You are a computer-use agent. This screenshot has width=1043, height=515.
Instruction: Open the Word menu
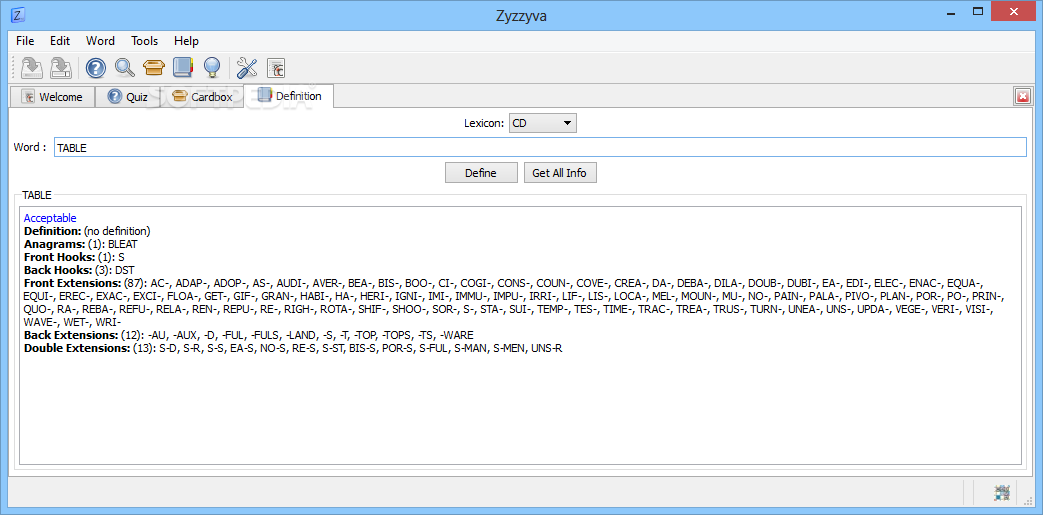pos(100,41)
